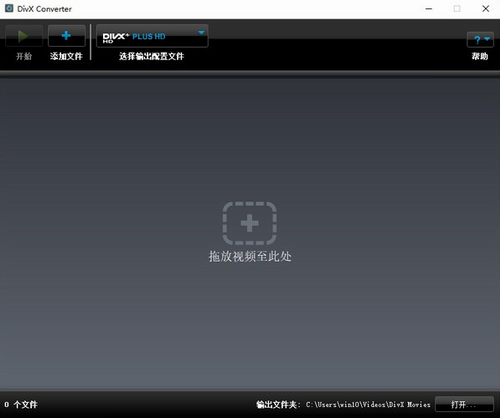This screenshot has width=500, height=418.
Task: Open the 帮助 help menu label
Action: 480,56
